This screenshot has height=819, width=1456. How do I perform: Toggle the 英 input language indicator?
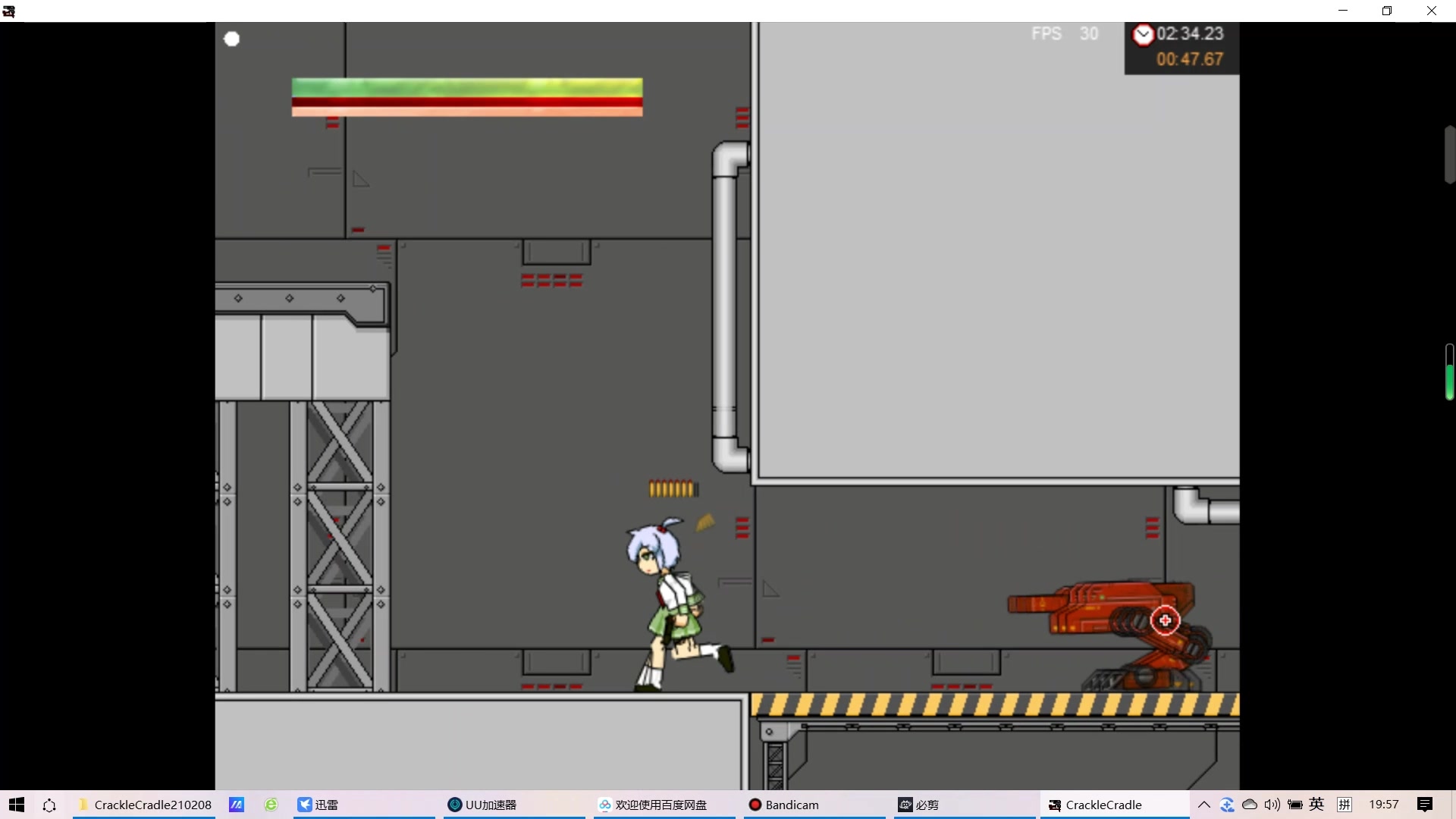pos(1316,805)
